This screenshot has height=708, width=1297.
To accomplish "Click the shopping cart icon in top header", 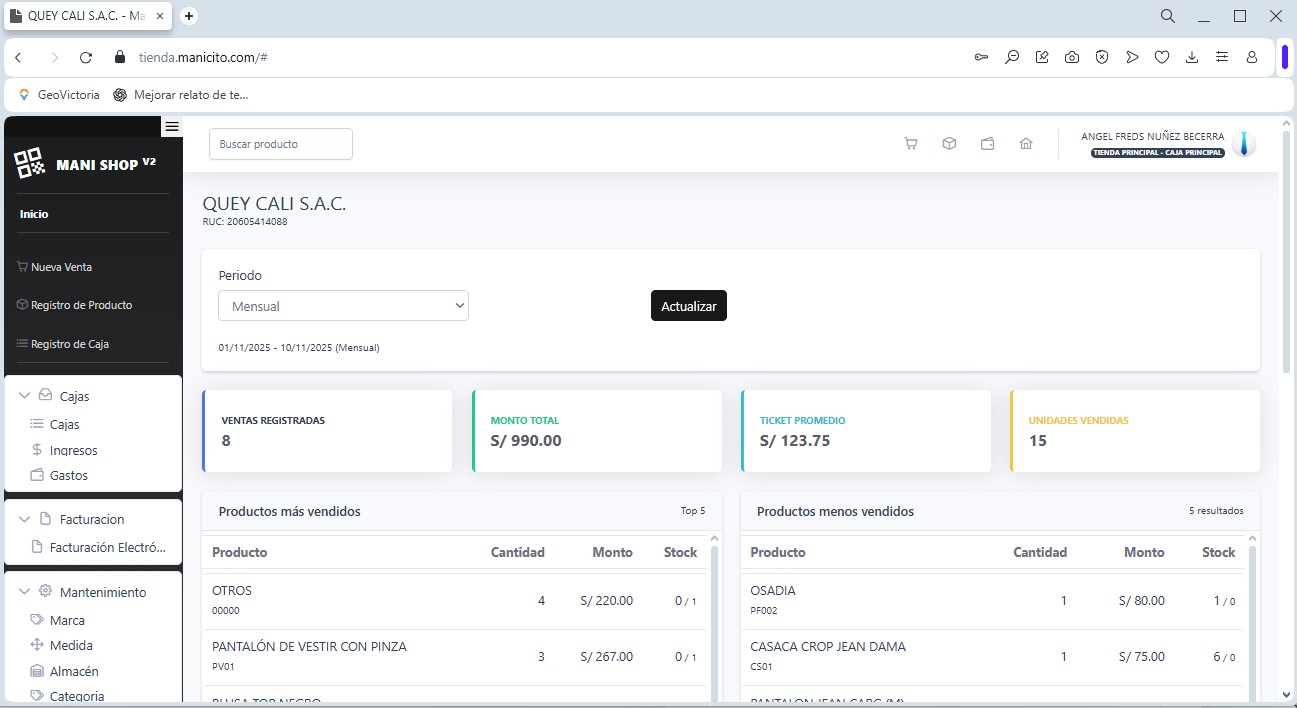I will point(910,144).
